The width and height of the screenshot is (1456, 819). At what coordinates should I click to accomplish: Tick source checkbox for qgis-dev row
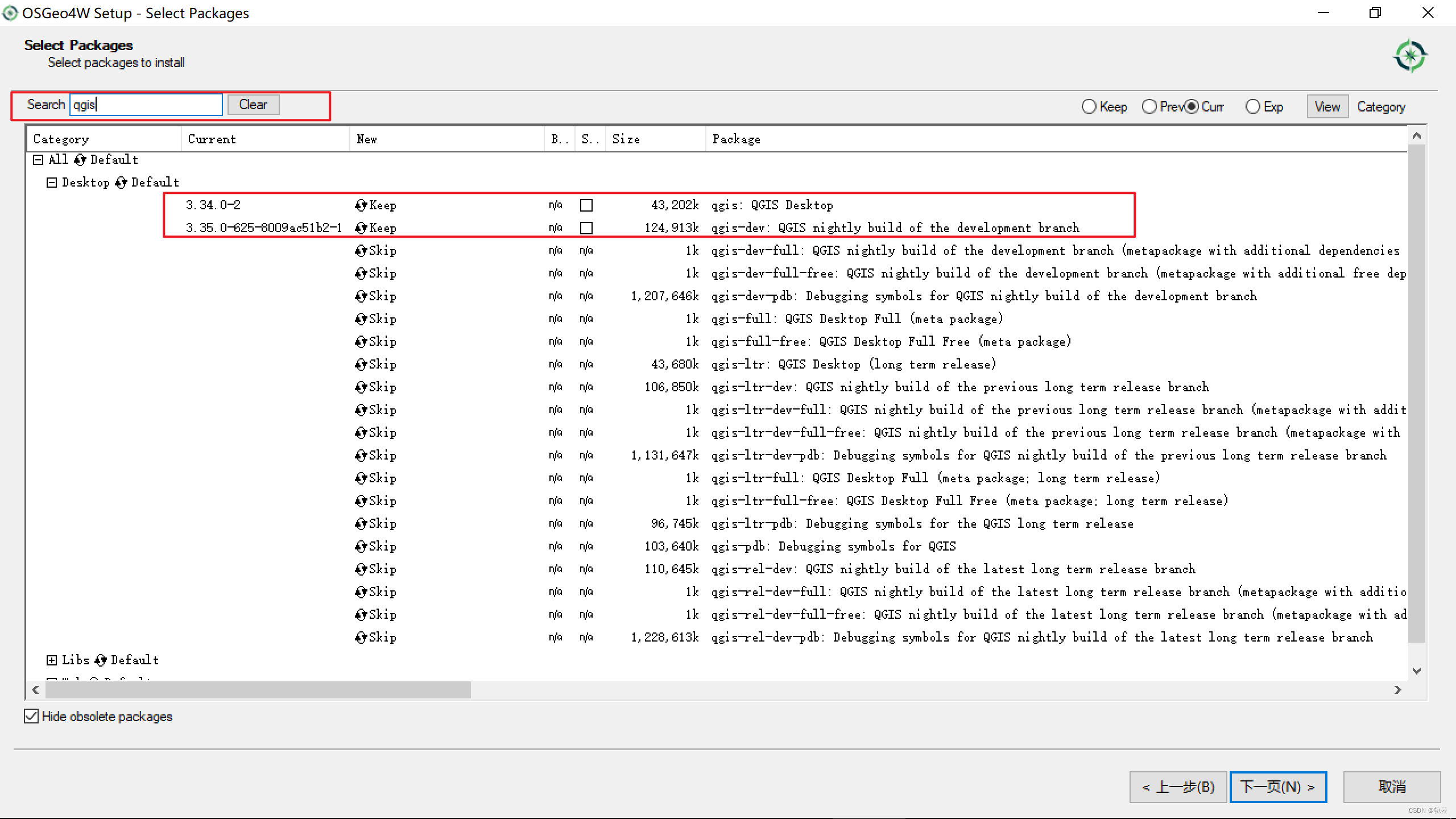point(586,228)
